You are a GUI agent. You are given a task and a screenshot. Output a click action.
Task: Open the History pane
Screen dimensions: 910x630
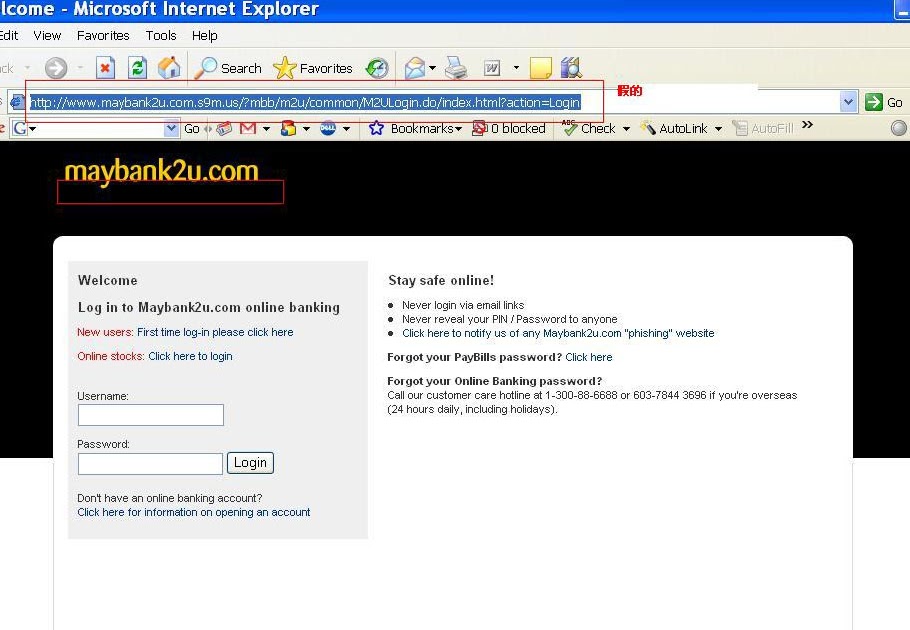(x=377, y=68)
